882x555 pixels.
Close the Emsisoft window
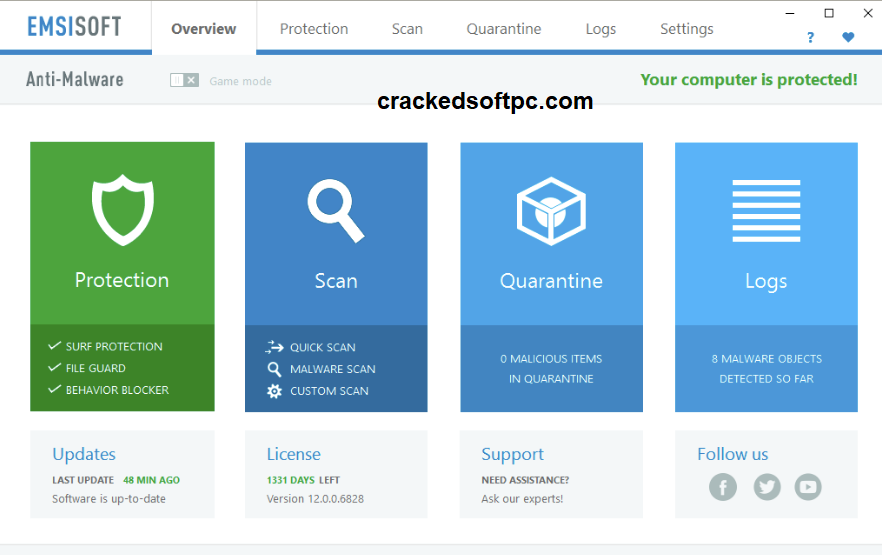click(868, 13)
